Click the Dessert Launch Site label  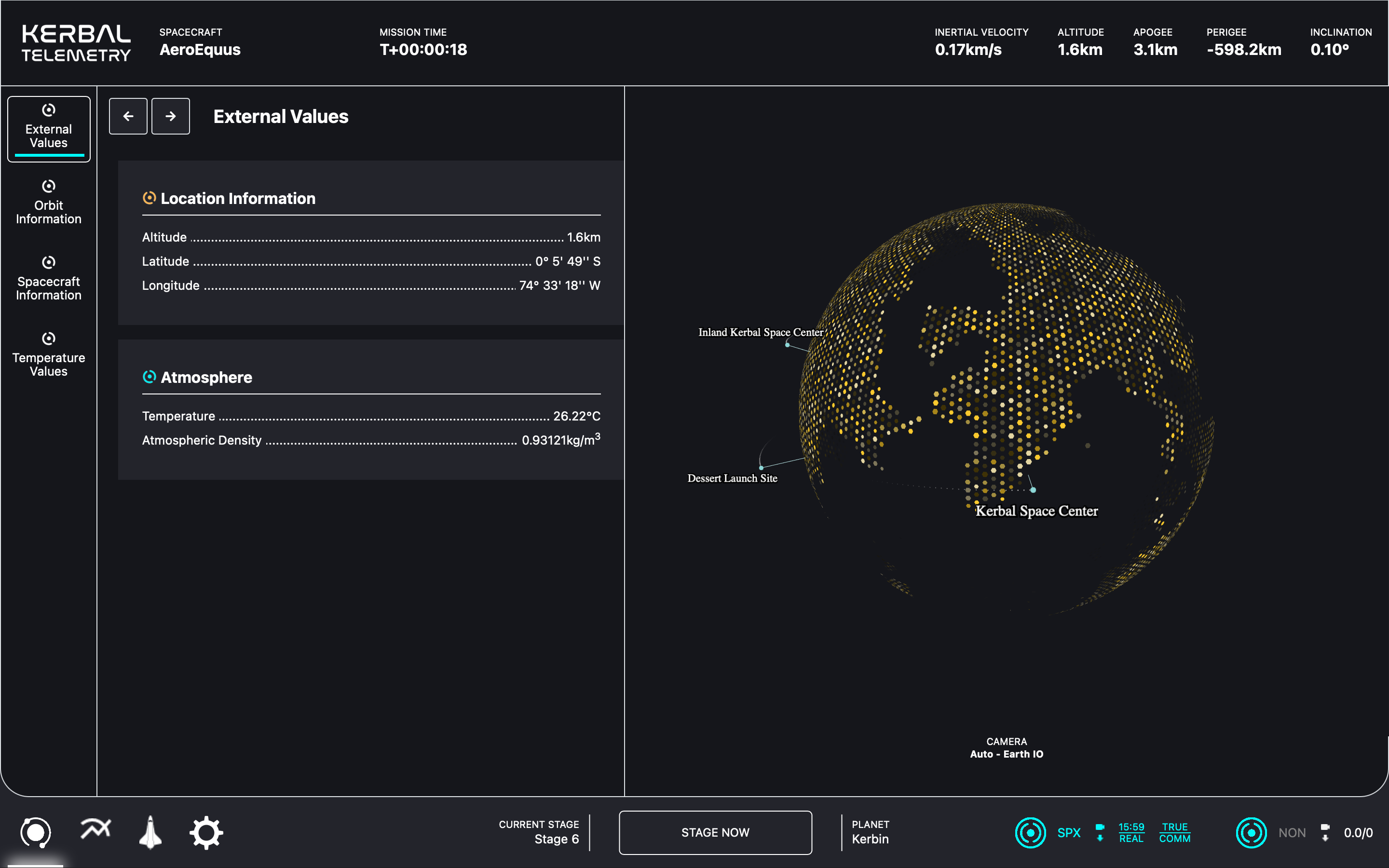point(733,478)
